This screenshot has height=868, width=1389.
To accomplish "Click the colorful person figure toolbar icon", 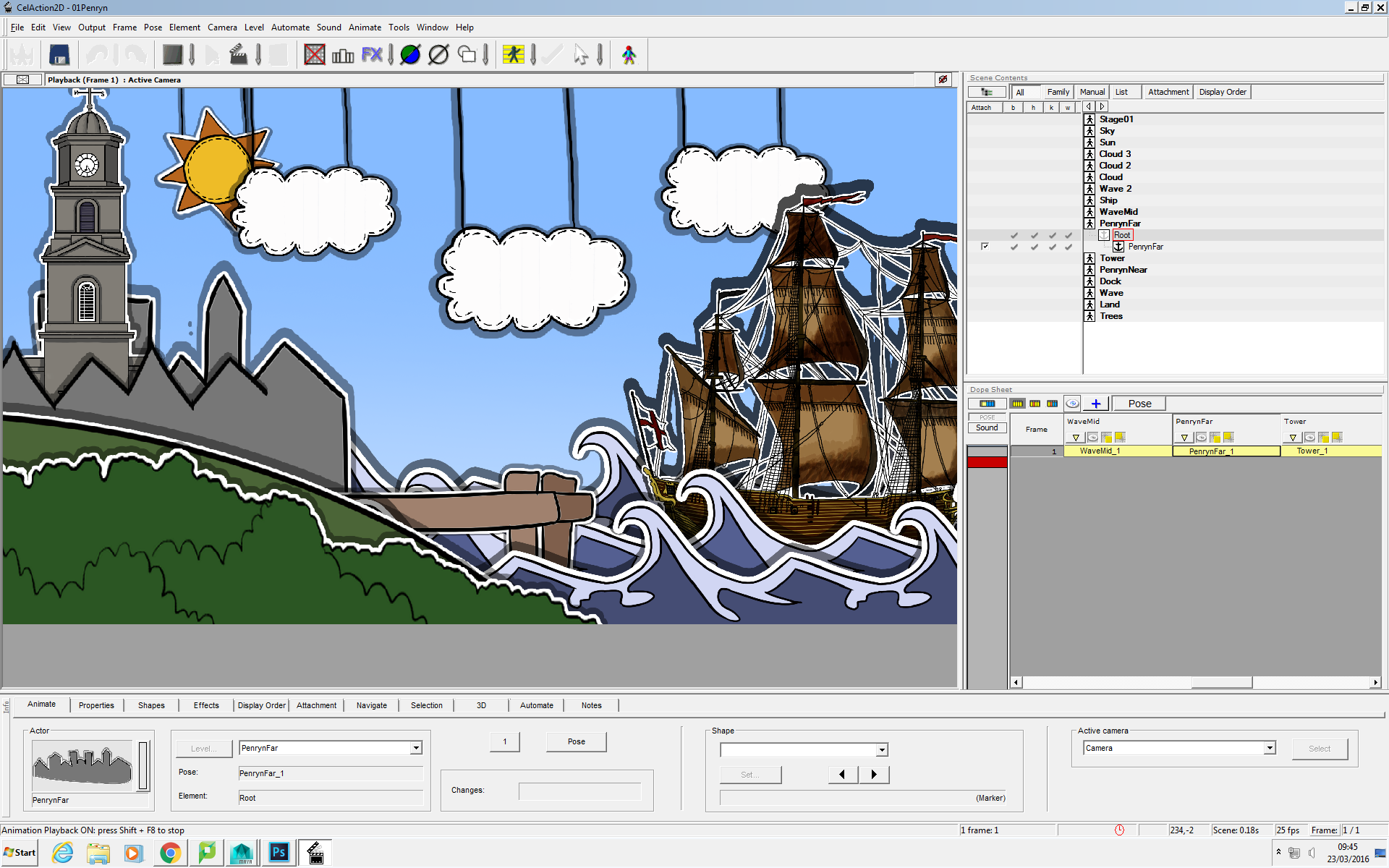I will coord(629,55).
